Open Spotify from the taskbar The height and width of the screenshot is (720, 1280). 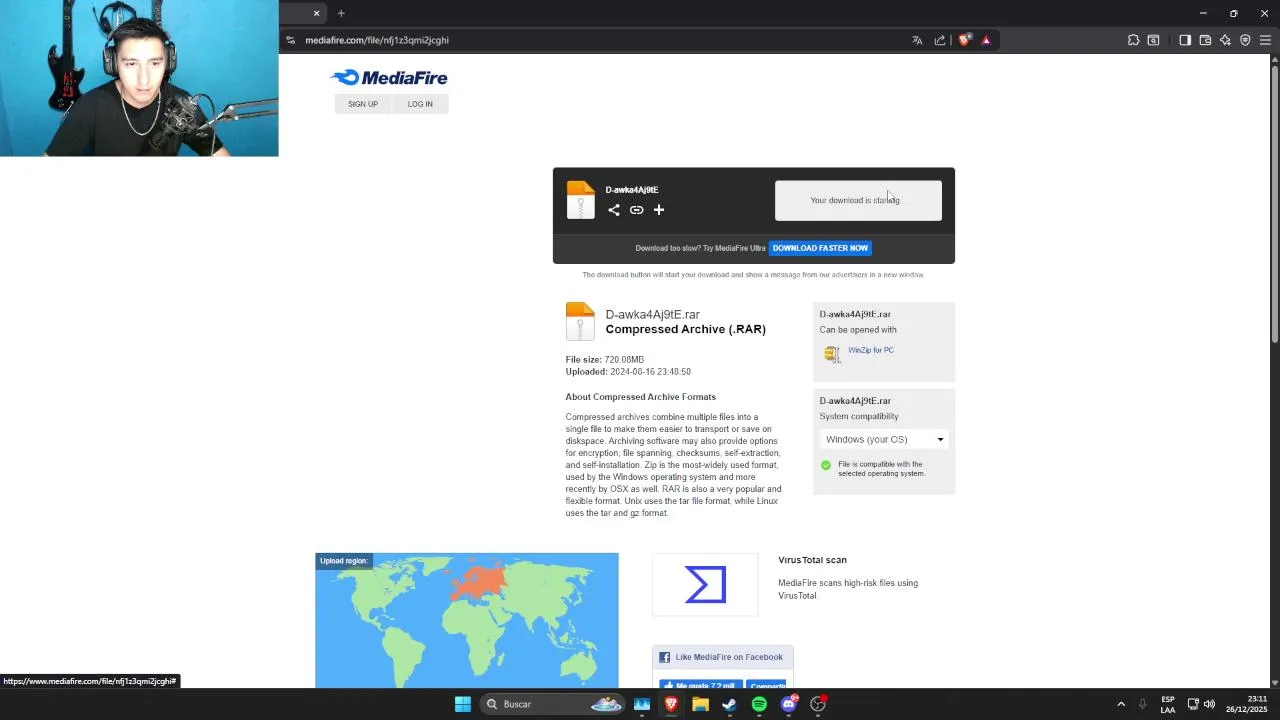(759, 704)
